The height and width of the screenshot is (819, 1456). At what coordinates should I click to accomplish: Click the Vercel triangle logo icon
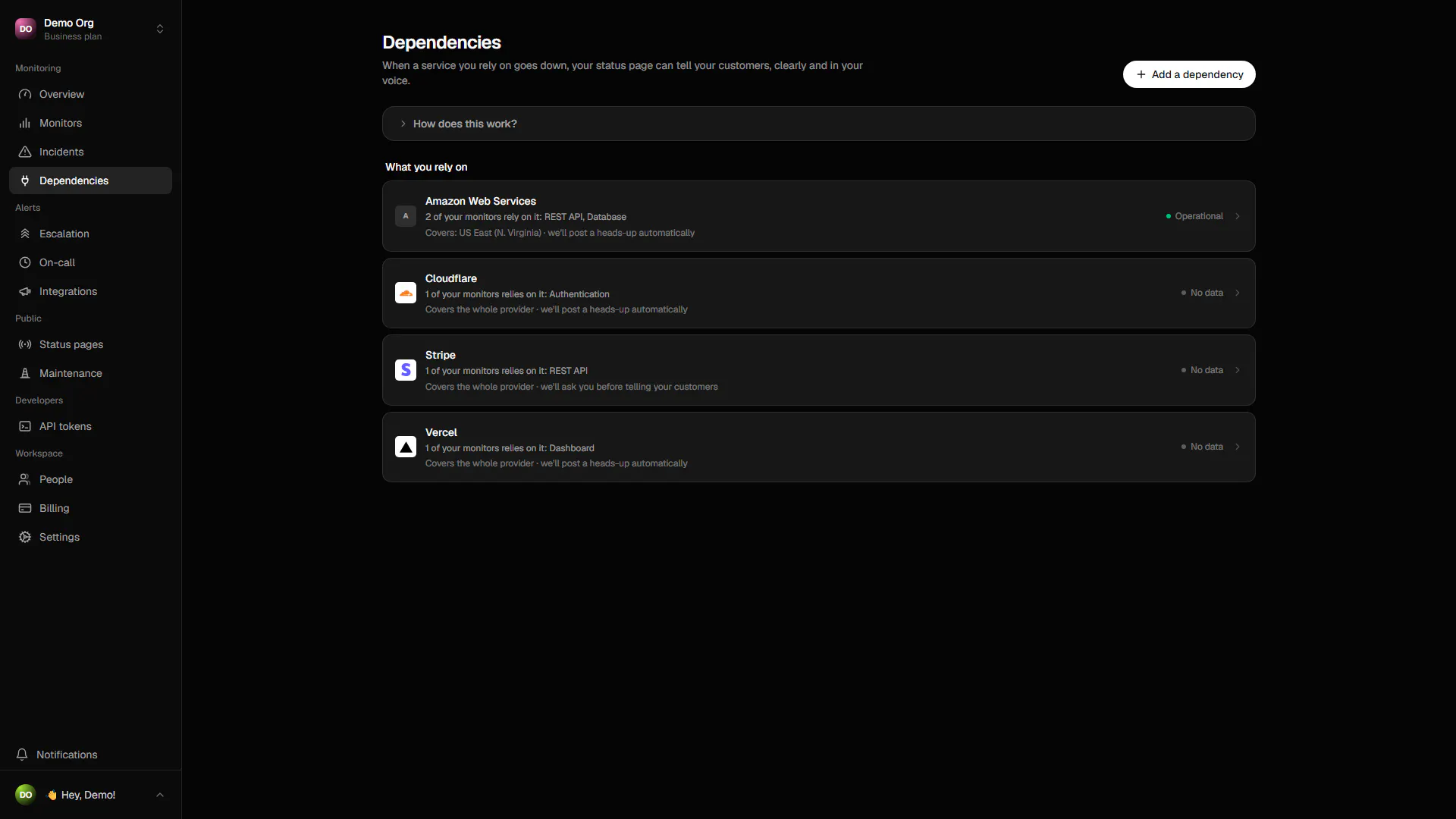(406, 447)
